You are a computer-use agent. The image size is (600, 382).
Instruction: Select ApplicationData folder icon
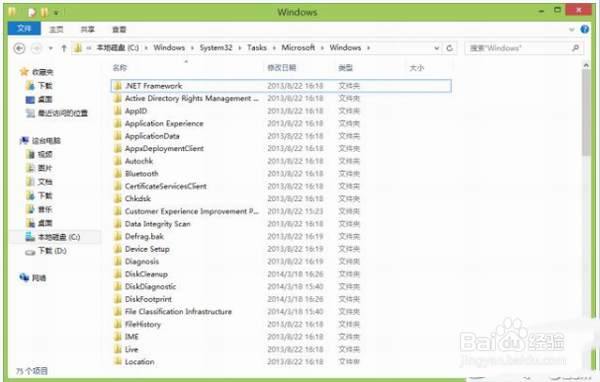(118, 136)
